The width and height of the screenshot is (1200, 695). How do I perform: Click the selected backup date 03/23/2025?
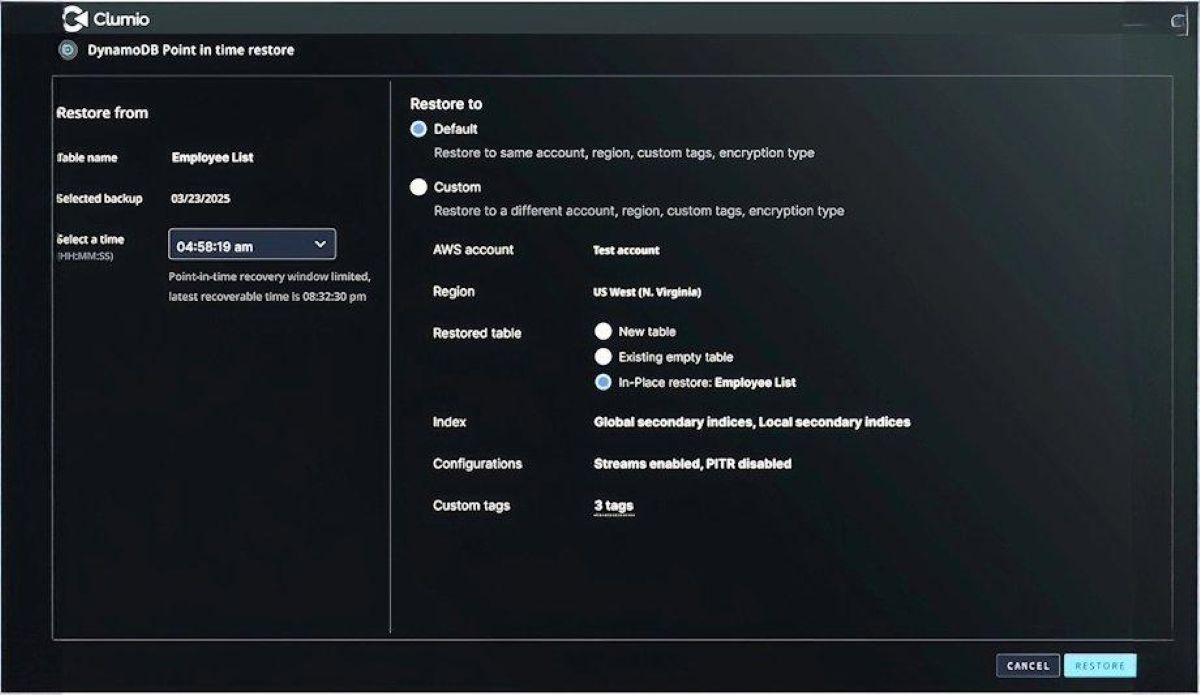point(200,199)
